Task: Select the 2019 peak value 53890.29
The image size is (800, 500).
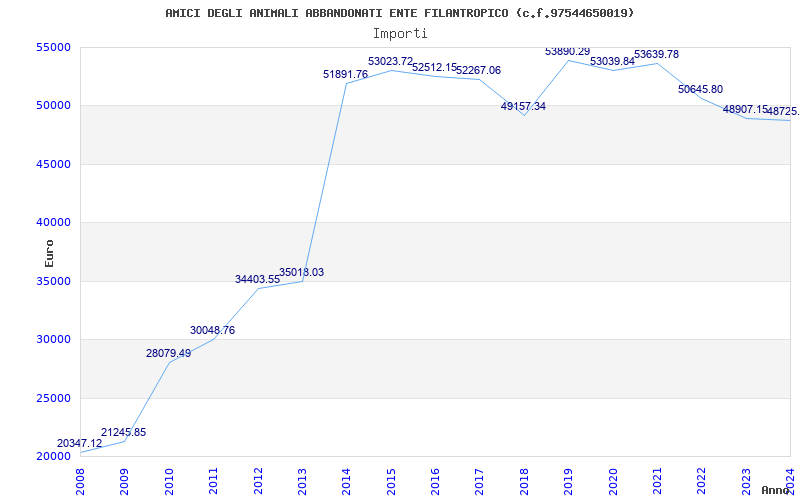Action: (567, 51)
